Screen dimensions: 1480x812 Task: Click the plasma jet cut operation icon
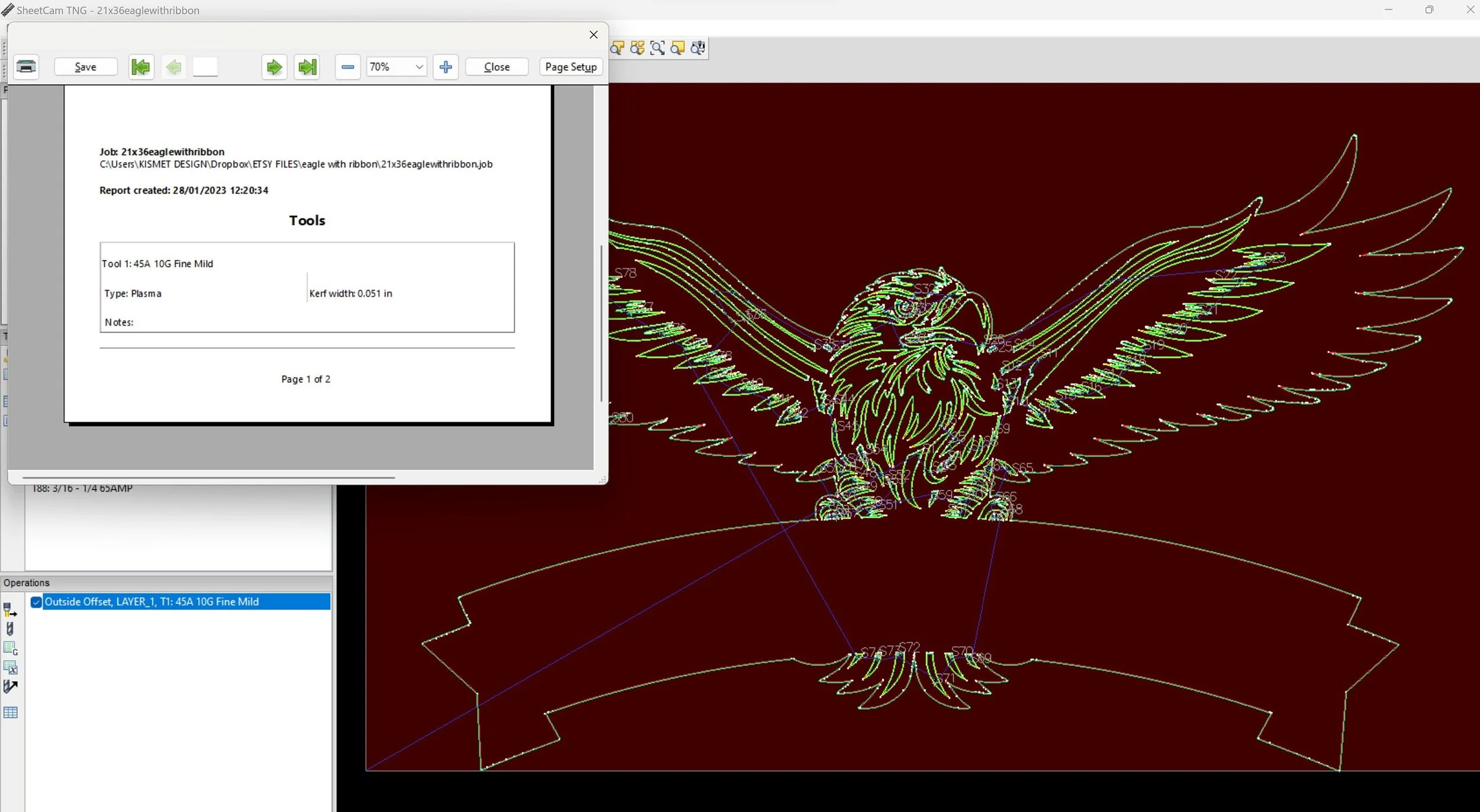pyautogui.click(x=10, y=610)
